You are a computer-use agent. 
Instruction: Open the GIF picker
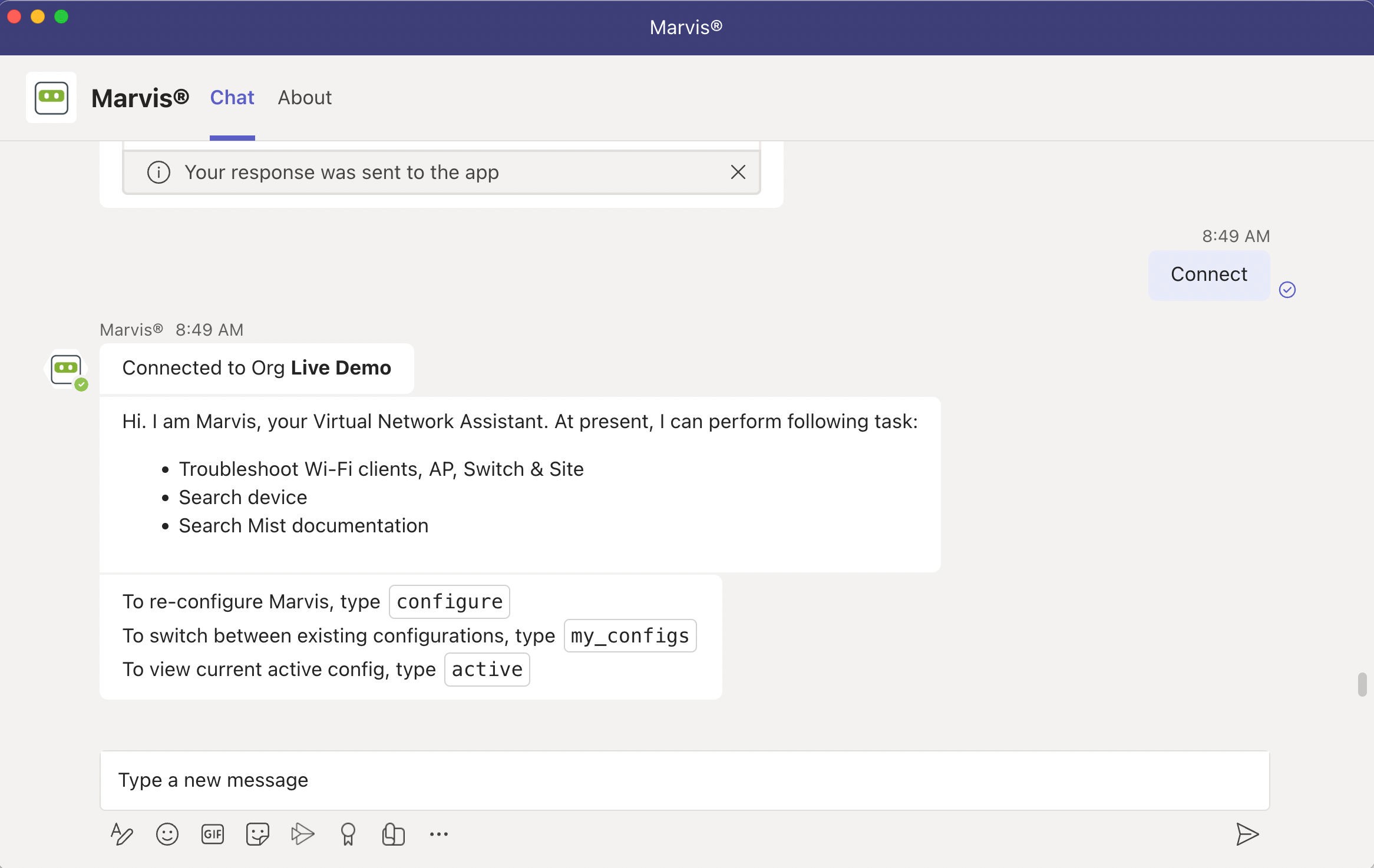213,834
